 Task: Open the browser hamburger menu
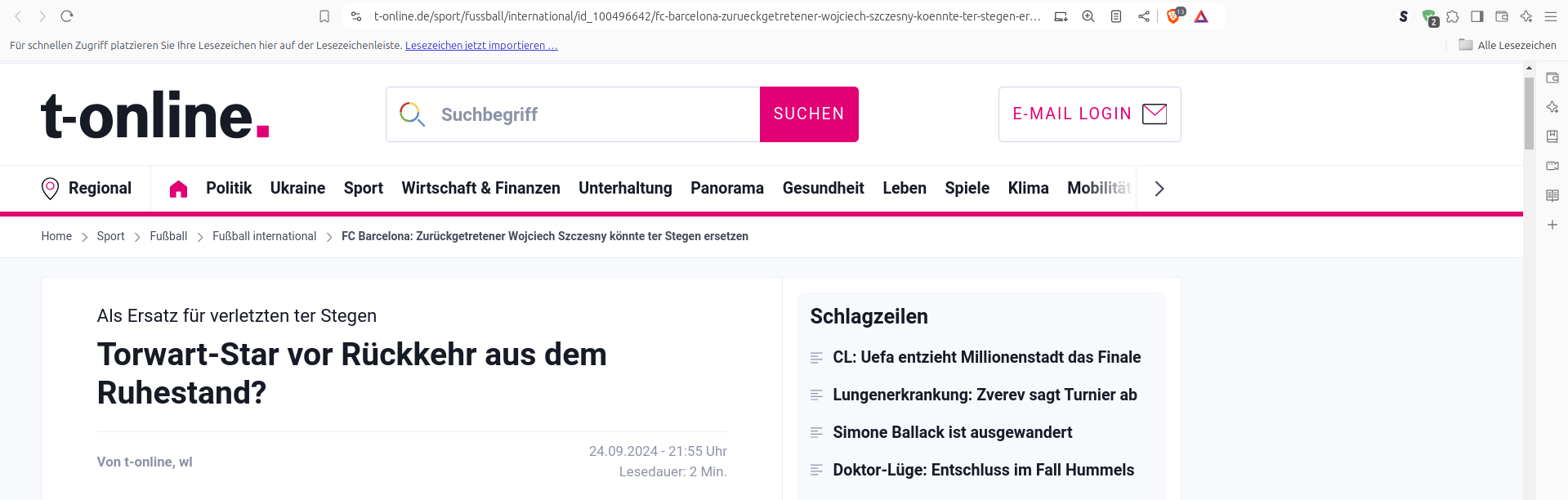pos(1551,16)
